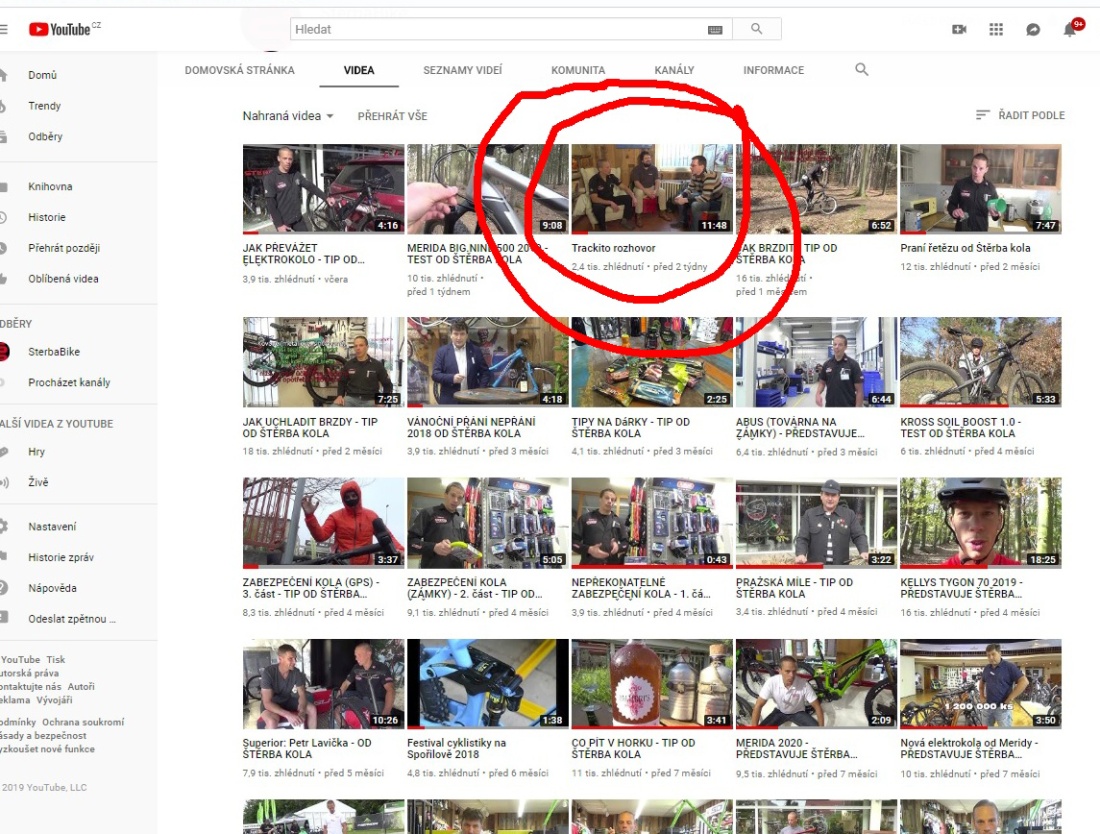Open the Autoři footer link
Viewport: 1100px width, 834px height.
click(81, 687)
